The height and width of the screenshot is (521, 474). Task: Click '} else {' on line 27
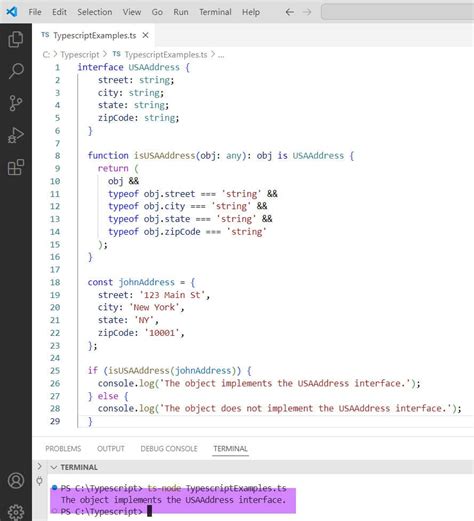108,396
